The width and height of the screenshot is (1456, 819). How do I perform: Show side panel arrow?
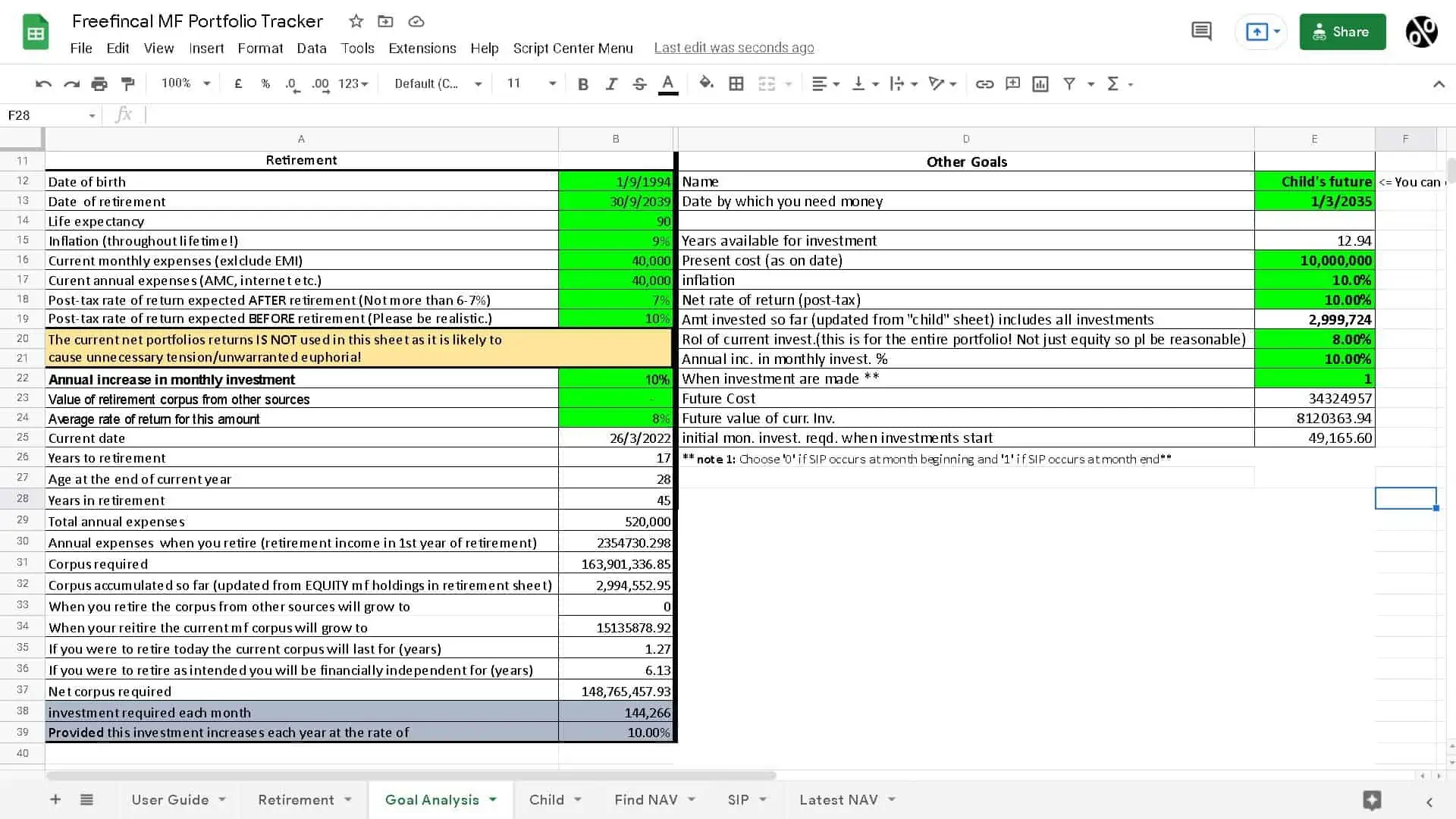tap(1429, 802)
